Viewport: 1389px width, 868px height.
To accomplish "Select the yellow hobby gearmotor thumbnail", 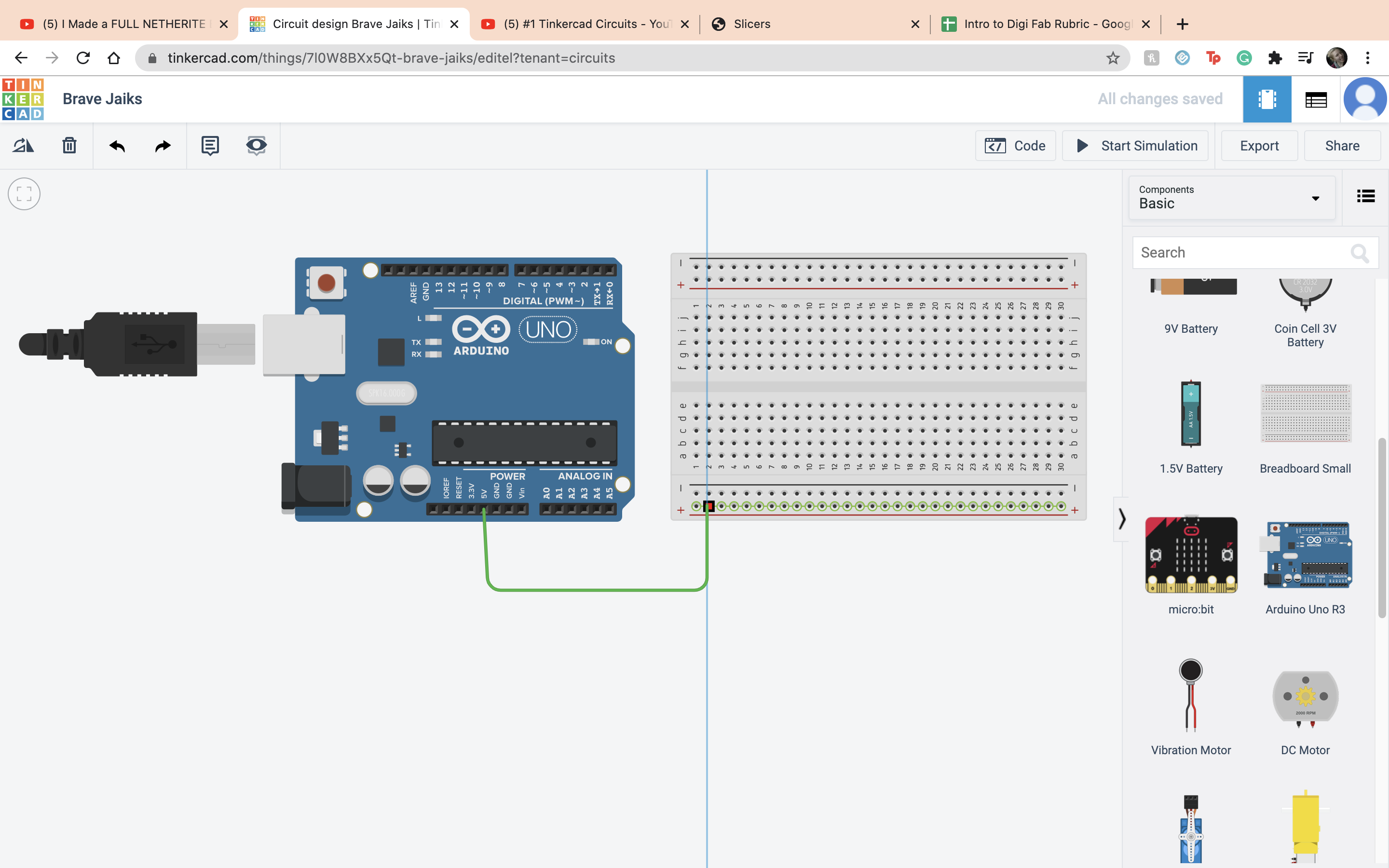I will [x=1305, y=827].
